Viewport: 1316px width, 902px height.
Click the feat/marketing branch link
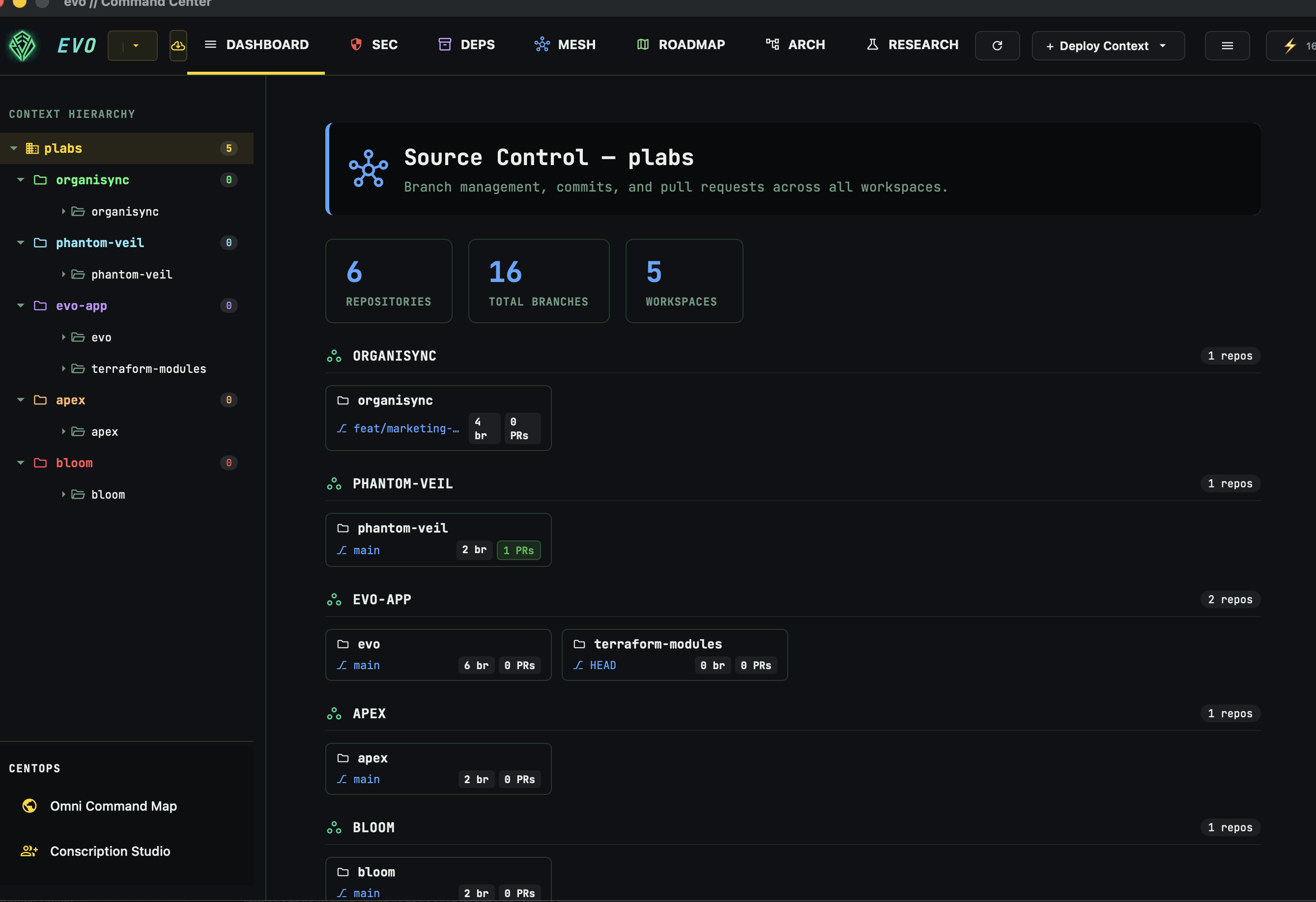(406, 428)
